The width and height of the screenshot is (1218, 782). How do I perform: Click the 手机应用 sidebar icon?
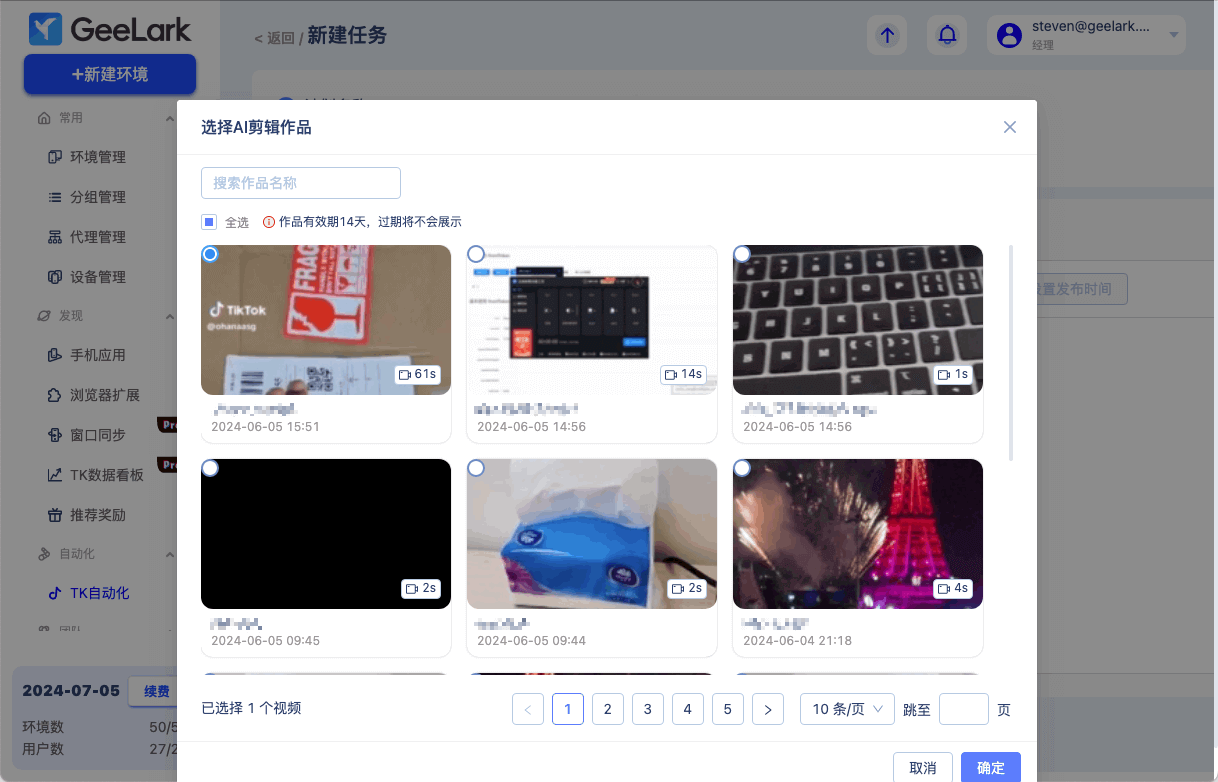pyautogui.click(x=55, y=355)
